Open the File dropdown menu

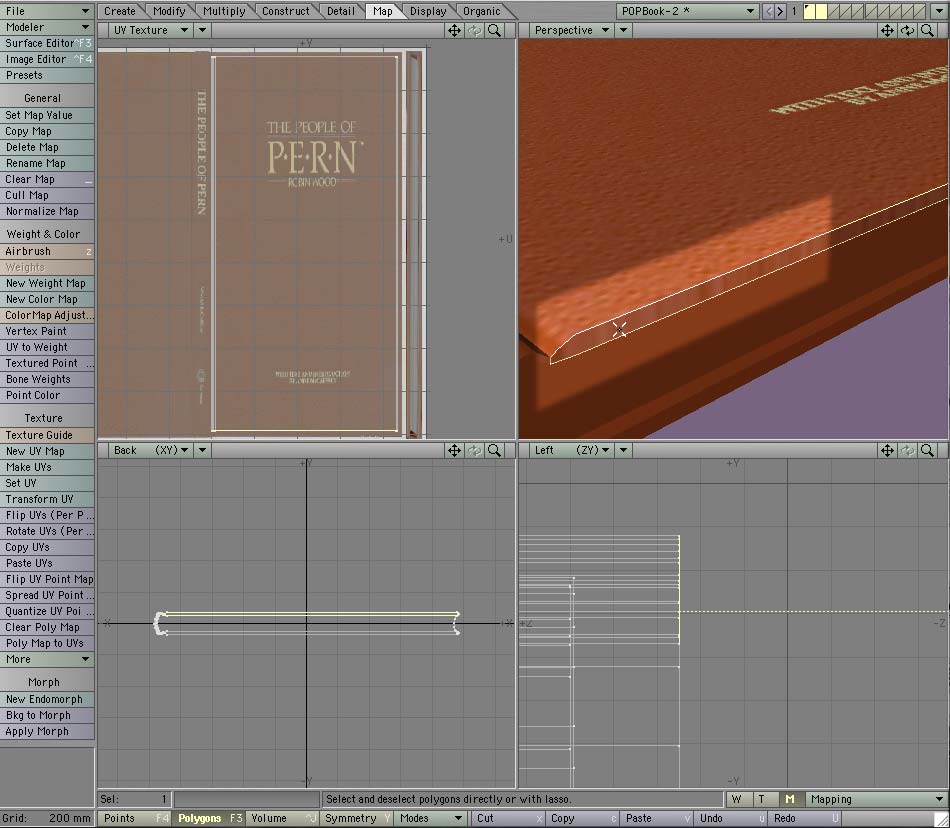click(47, 11)
